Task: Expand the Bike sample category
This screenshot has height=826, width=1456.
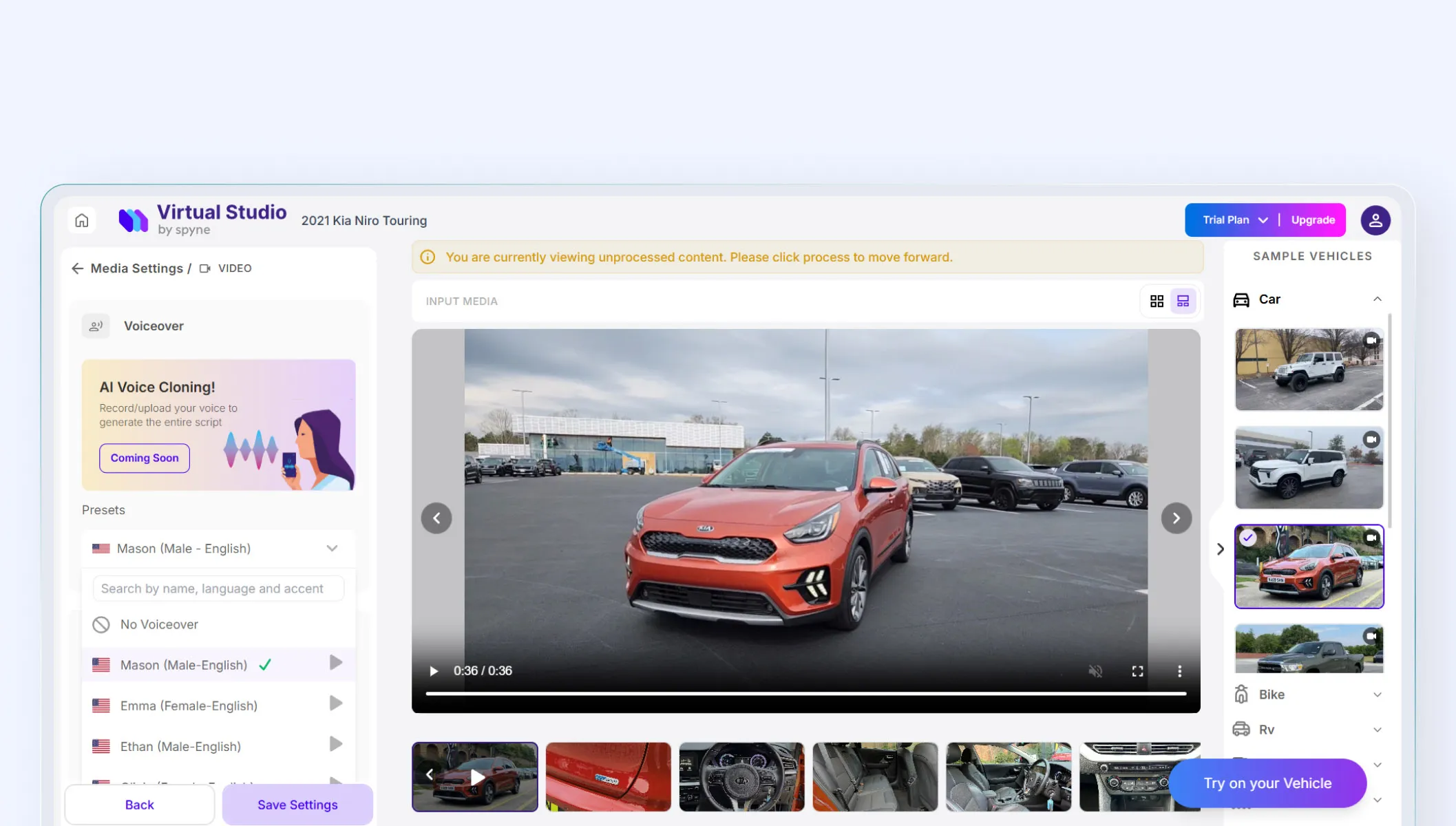Action: 1377,695
